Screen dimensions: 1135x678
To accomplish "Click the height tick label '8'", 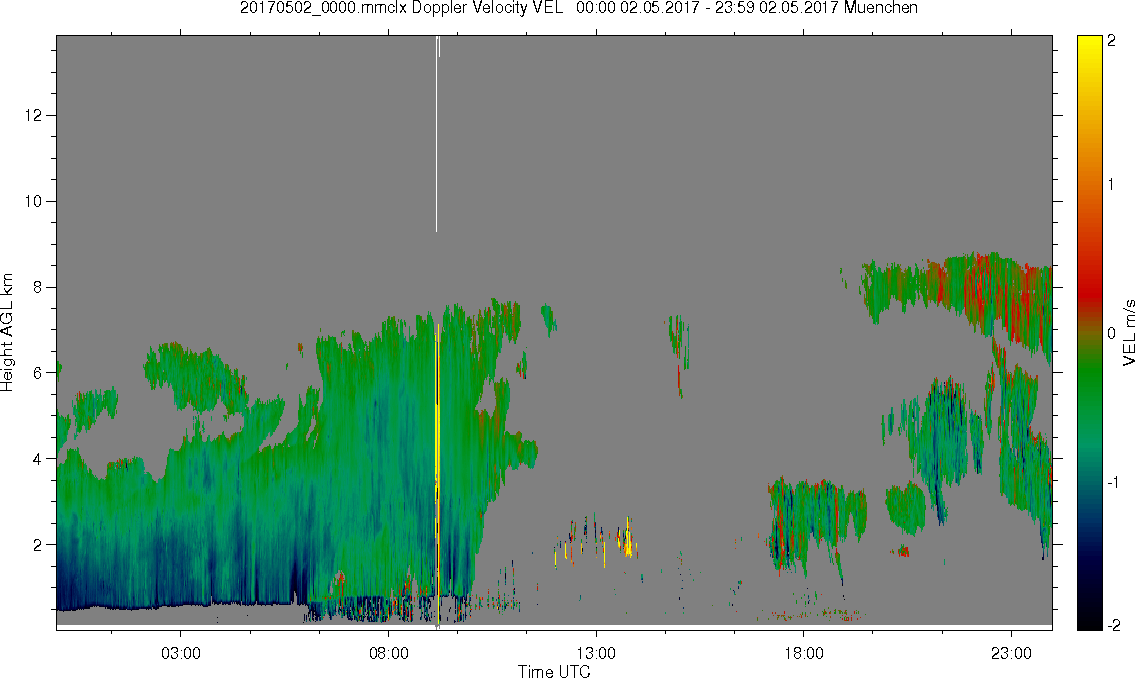I will click(38, 287).
